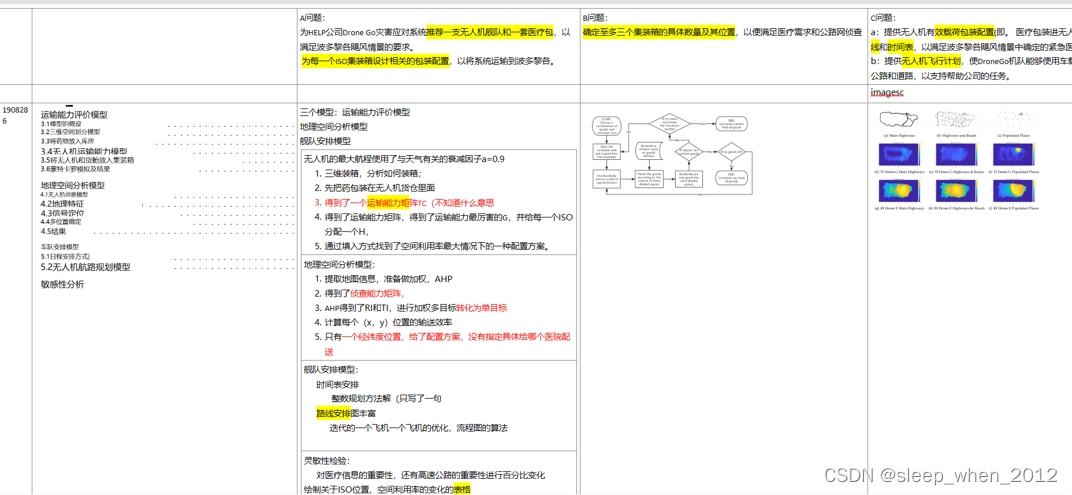
Task: Select the (c) Populated Places dot map
Action: click(1013, 120)
